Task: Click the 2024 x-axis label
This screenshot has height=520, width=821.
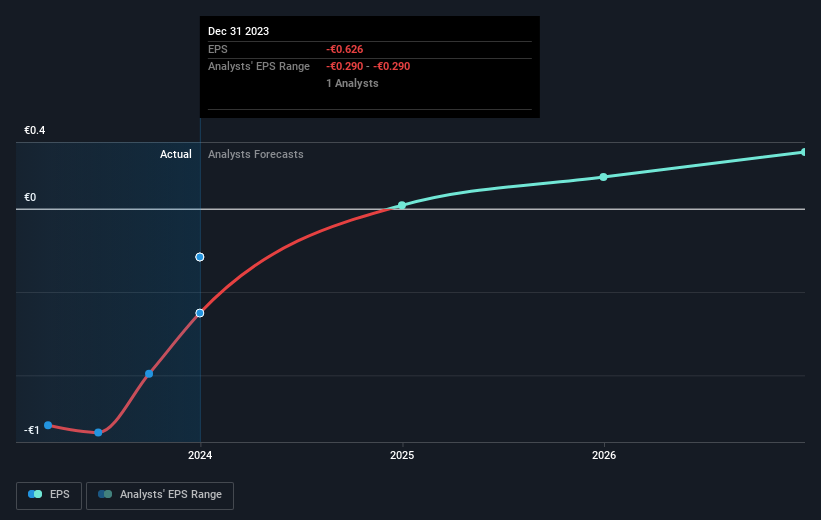Action: click(x=200, y=455)
